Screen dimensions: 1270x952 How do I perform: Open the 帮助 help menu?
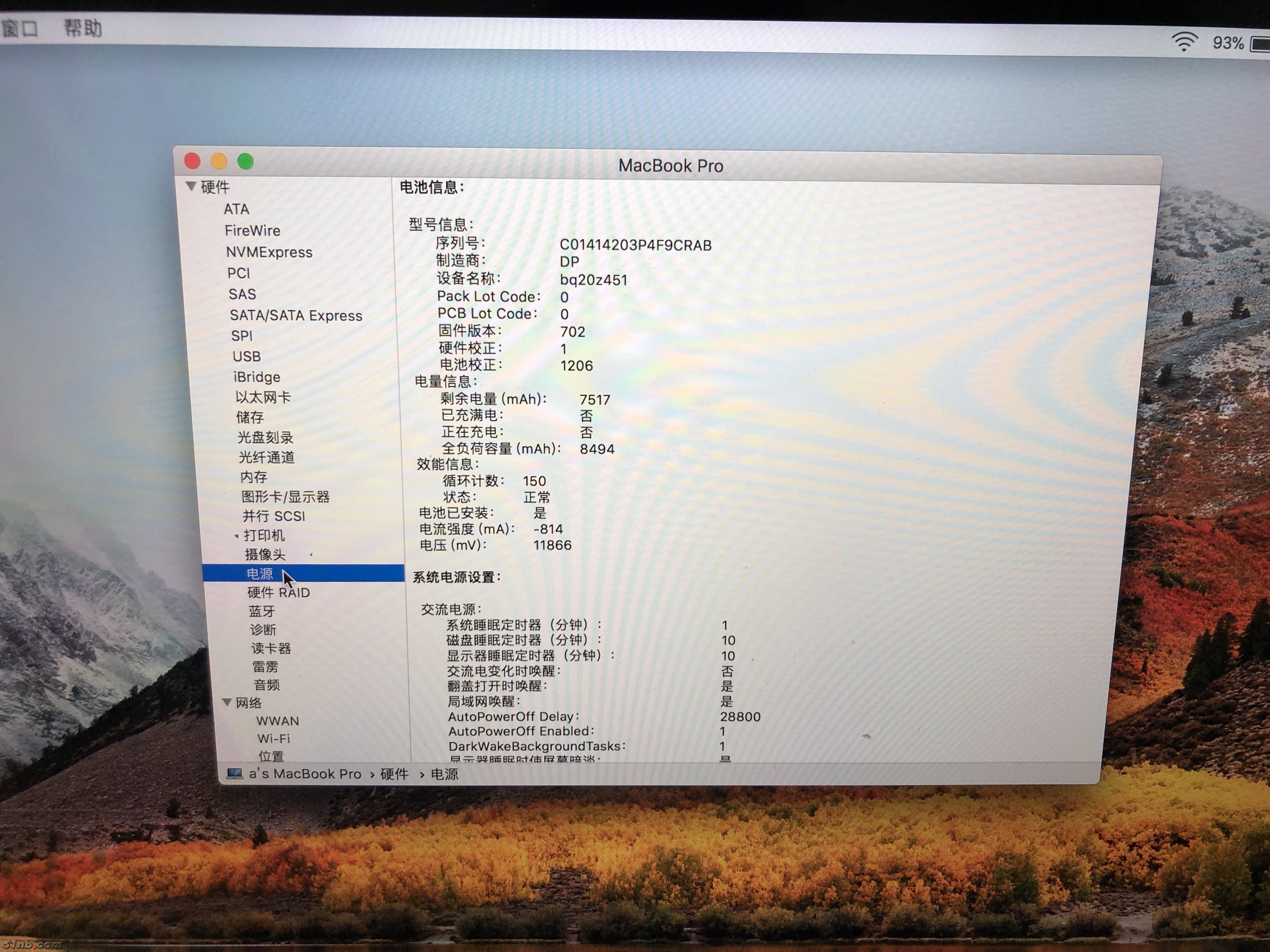click(83, 27)
